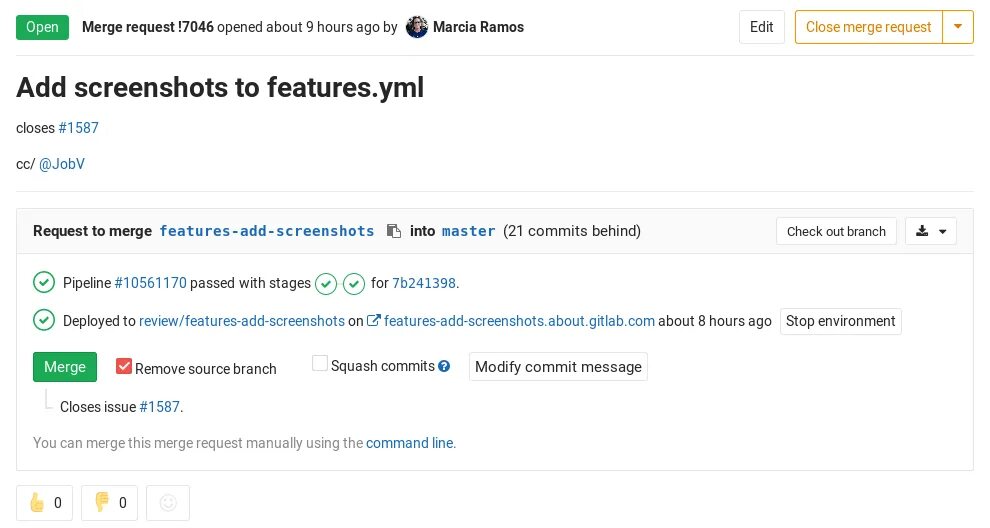Enable the Squash commits checkbox

click(x=320, y=364)
